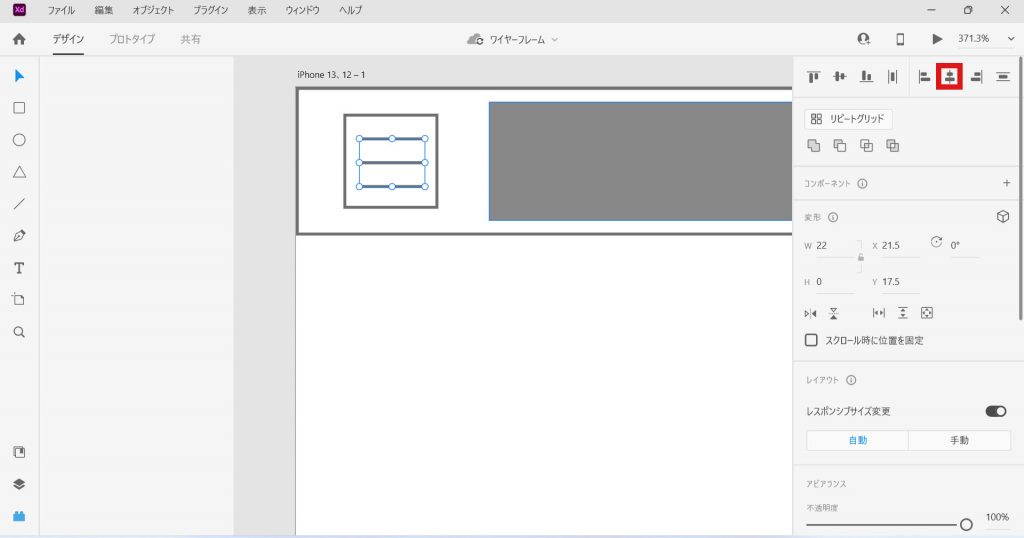Align selected objects to left
Viewport: 1024px width, 538px height.
923,77
